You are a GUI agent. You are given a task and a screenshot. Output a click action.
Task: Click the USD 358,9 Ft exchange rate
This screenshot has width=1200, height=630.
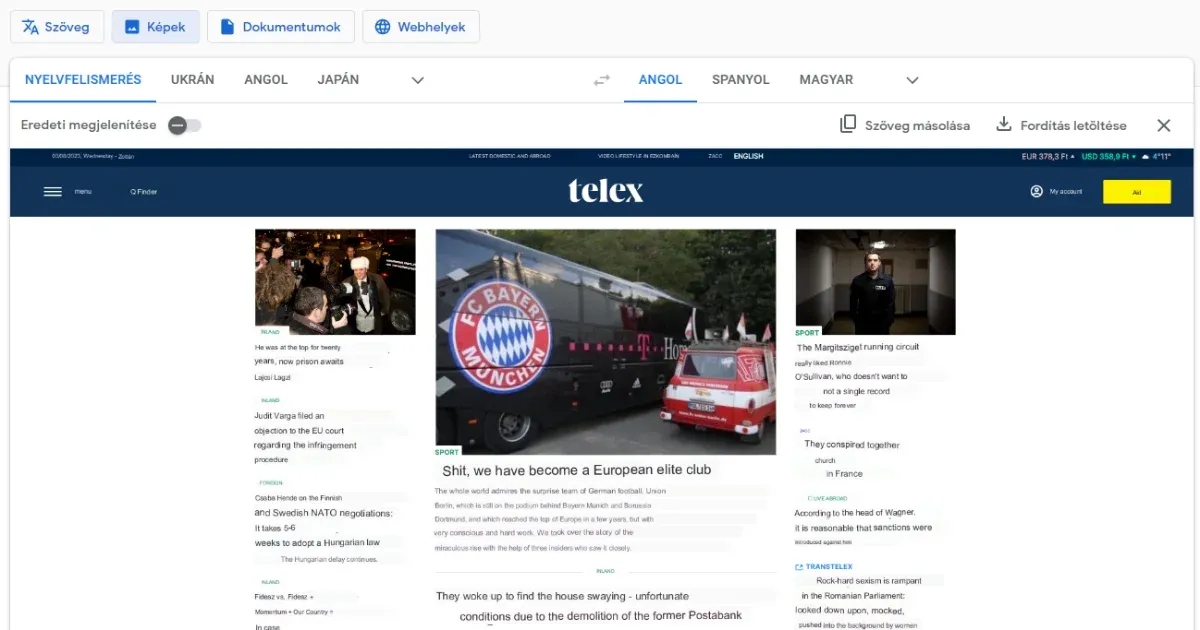point(1109,156)
